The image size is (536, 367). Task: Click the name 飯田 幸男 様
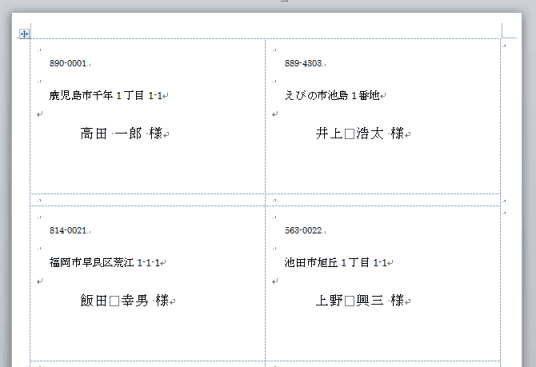point(125,300)
